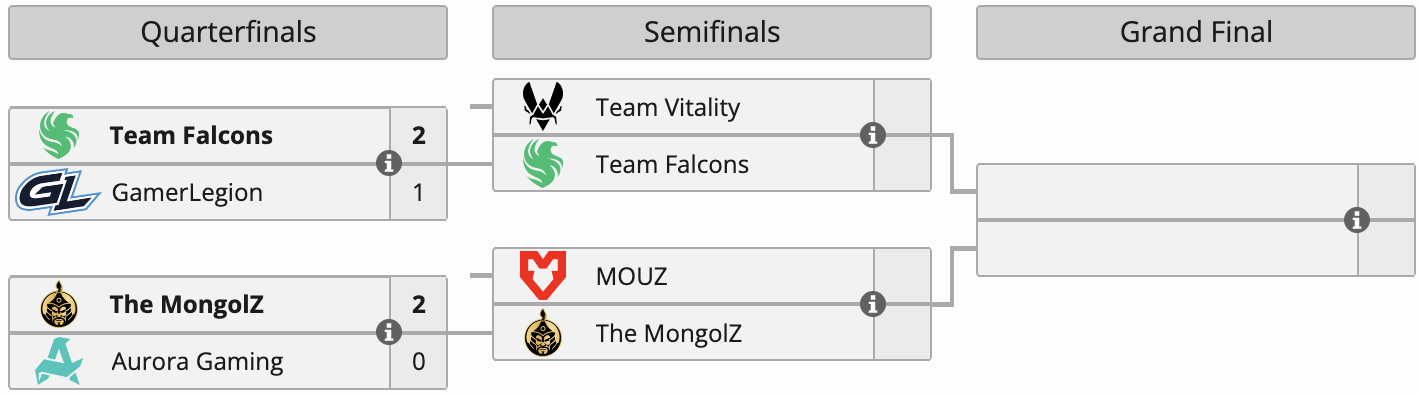The height and width of the screenshot is (396, 1420).
Task: Click the GamerLegion GL logo
Action: tap(57, 192)
